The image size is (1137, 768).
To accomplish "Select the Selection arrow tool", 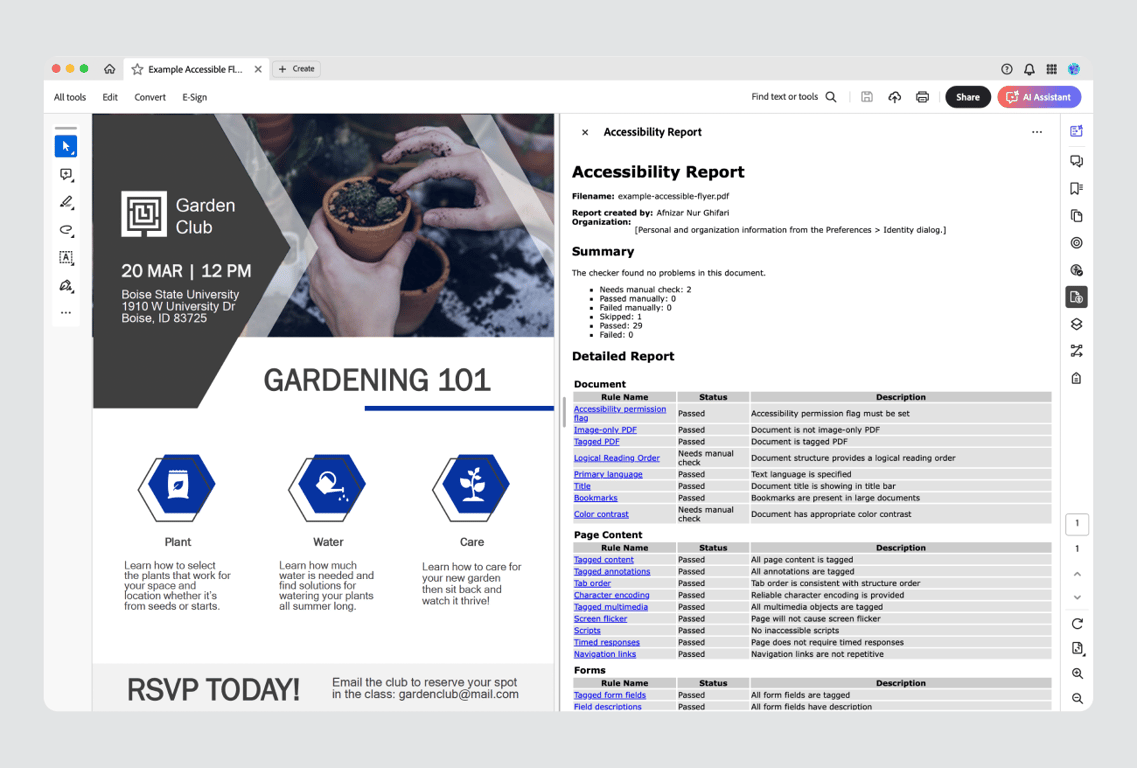I will pyautogui.click(x=65, y=146).
